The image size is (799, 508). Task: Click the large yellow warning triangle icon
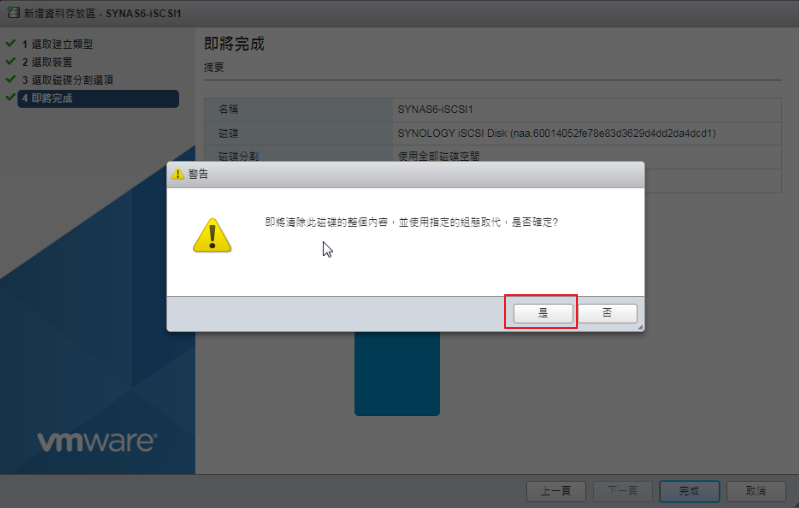coord(212,235)
